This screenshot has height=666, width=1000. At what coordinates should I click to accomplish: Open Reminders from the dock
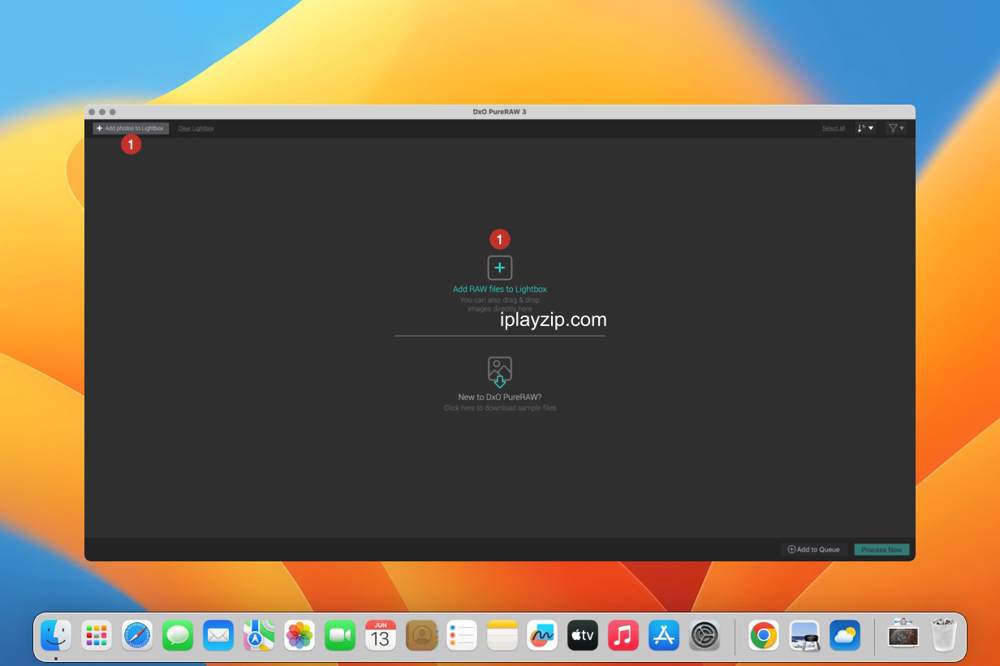tap(462, 635)
